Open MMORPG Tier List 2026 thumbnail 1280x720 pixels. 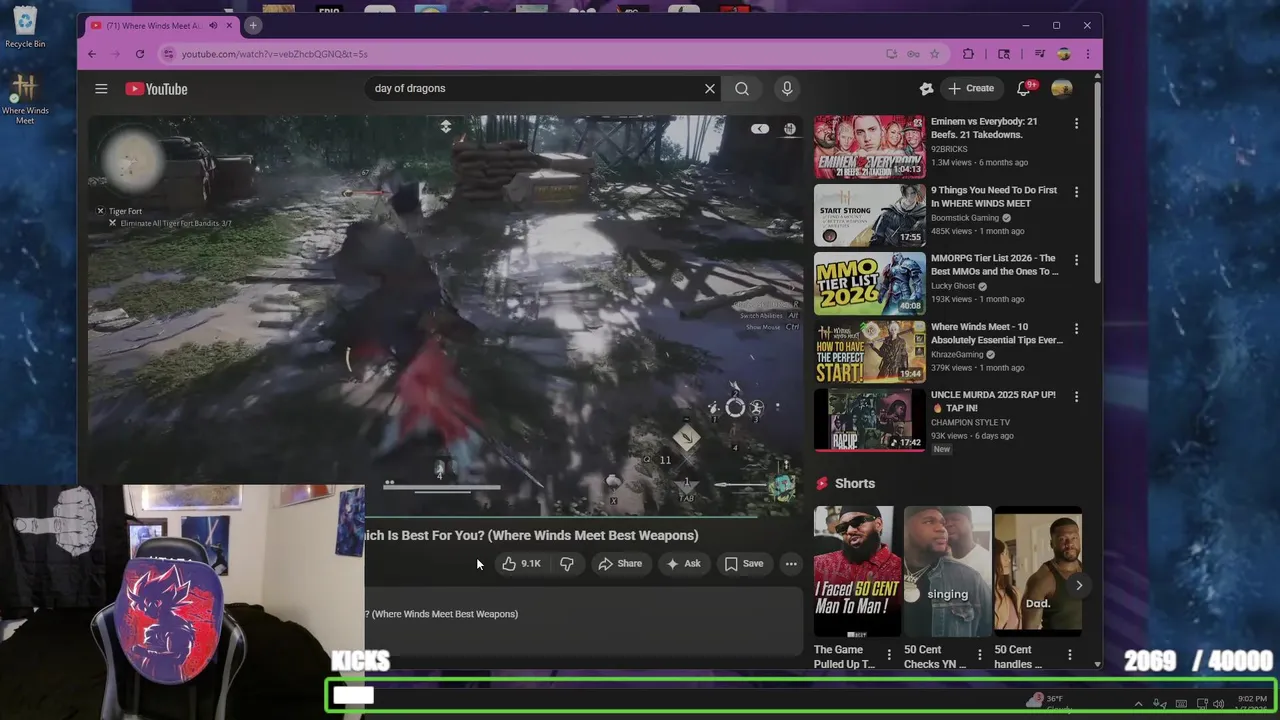[x=869, y=283]
